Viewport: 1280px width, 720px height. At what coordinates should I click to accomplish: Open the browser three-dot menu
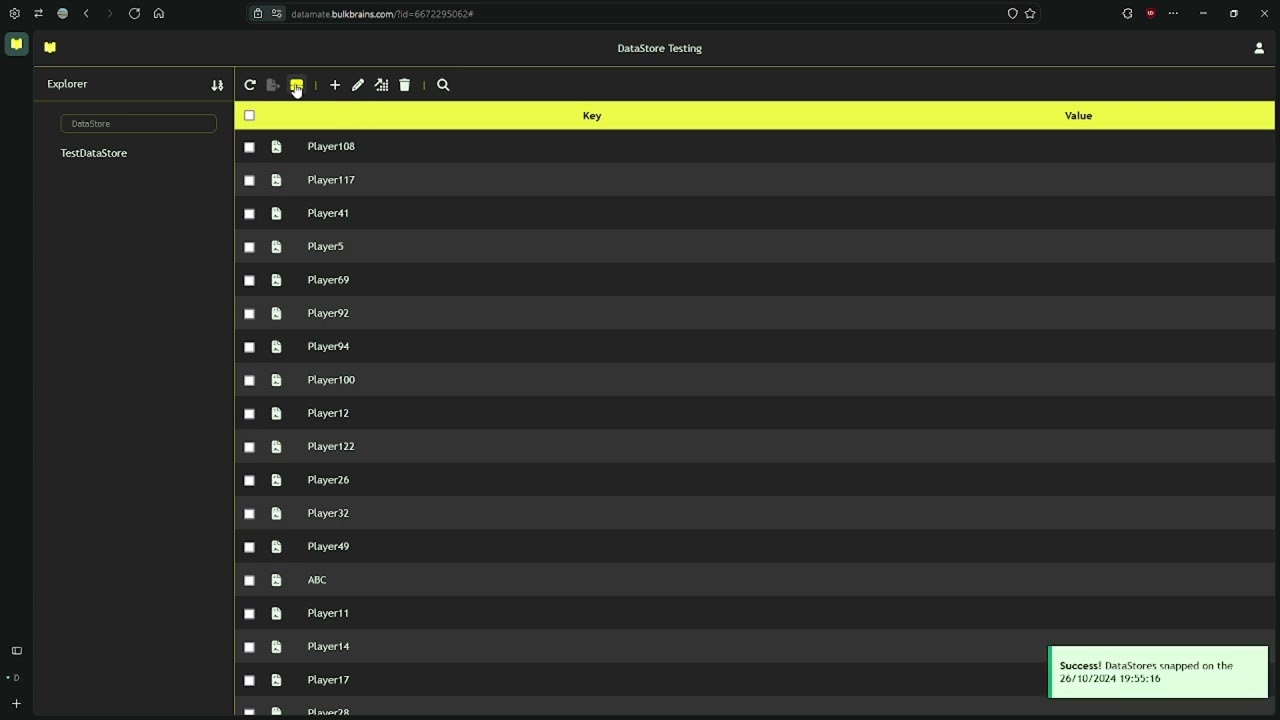[x=1174, y=14]
